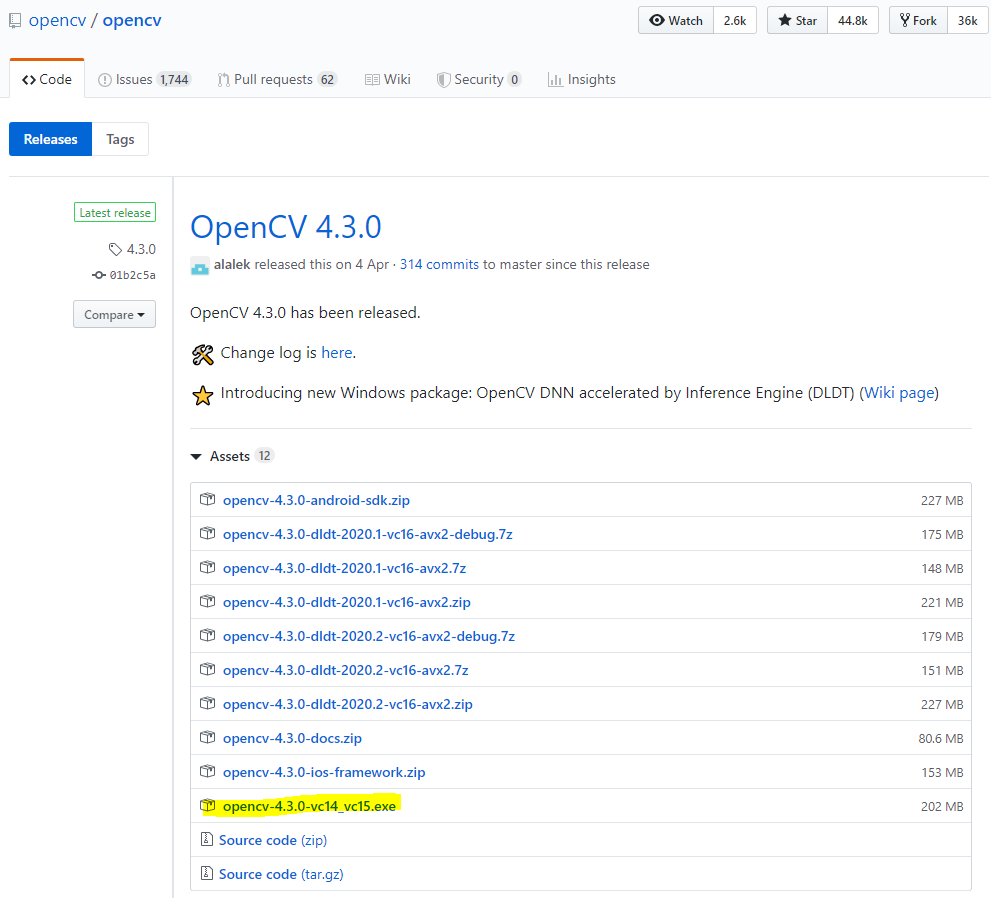Download opencv-4.3.0-dldt-2020.1-vc16-avx2-debug.7z
The image size is (991, 898).
click(368, 534)
